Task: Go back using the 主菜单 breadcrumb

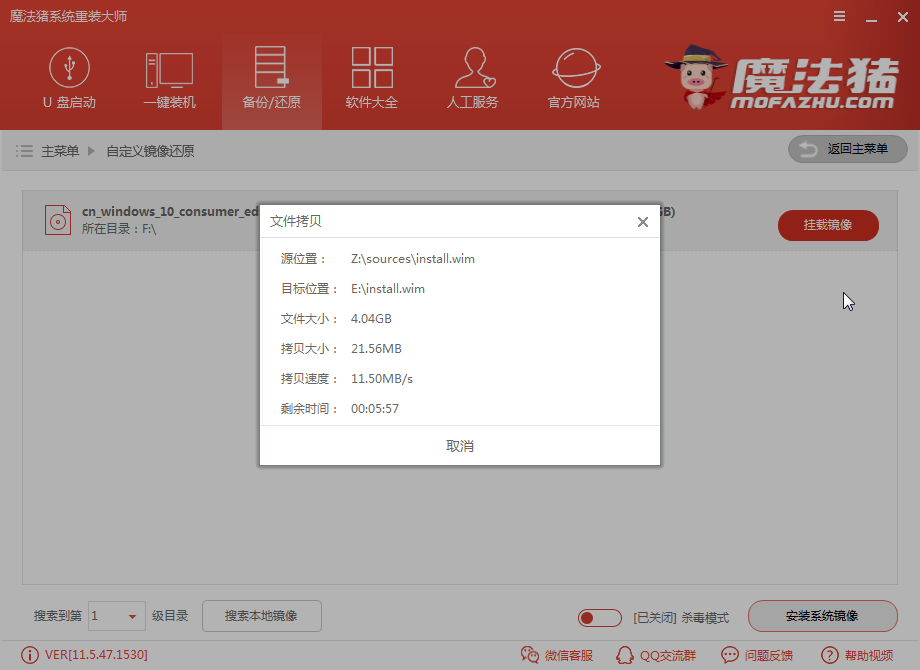Action: tap(62, 151)
